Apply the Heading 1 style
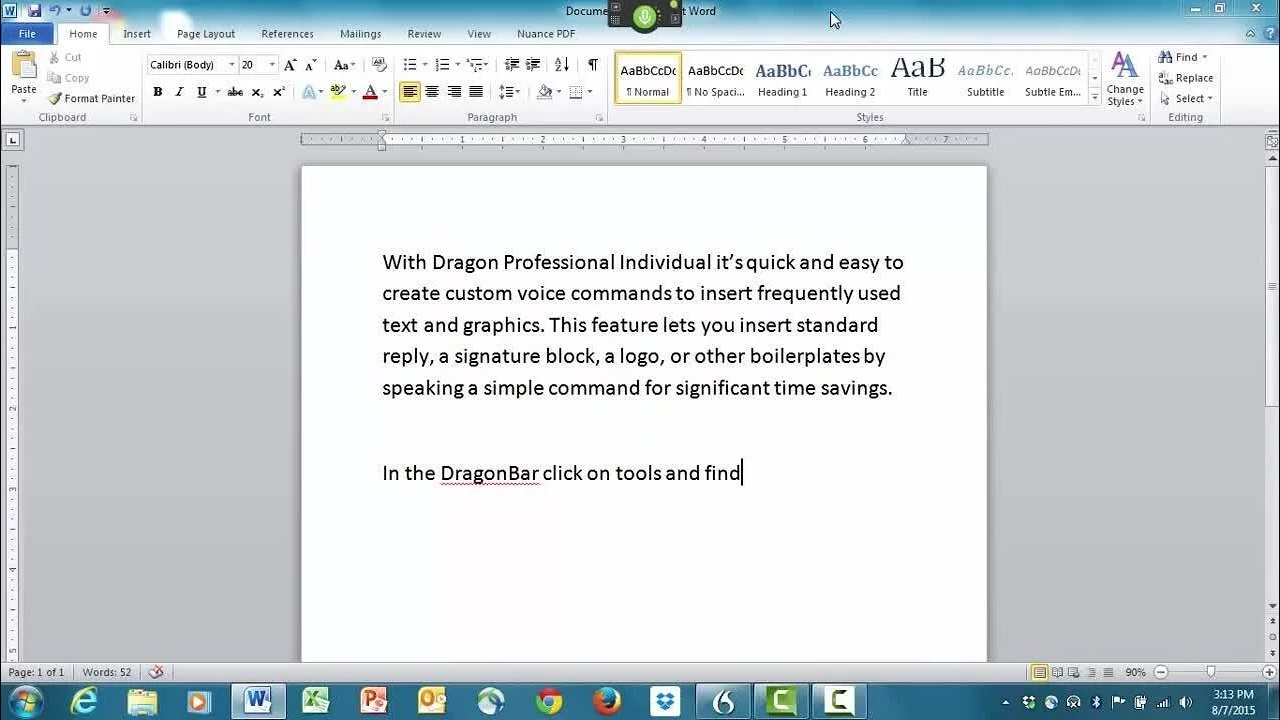The width and height of the screenshot is (1280, 720). point(782,79)
